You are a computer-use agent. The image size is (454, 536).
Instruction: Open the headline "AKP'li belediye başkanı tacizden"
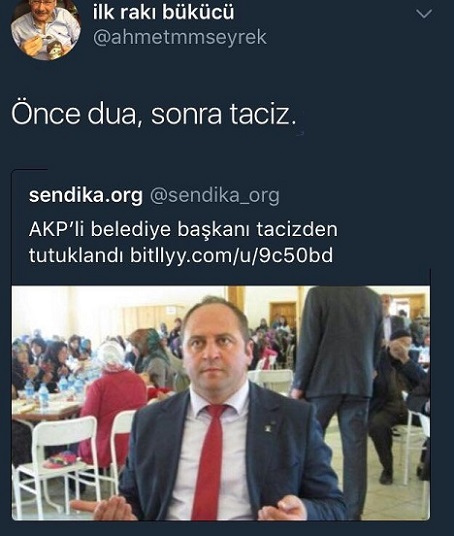tap(183, 229)
